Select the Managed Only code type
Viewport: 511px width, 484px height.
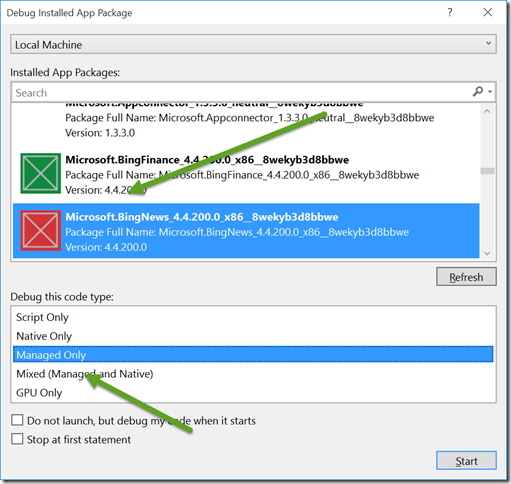pos(253,355)
